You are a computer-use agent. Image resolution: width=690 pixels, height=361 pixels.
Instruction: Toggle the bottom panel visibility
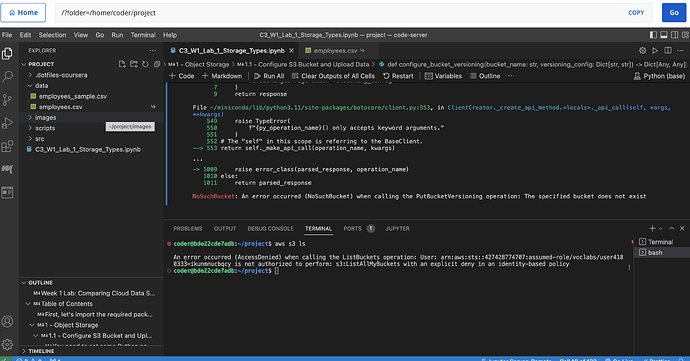coord(664,35)
